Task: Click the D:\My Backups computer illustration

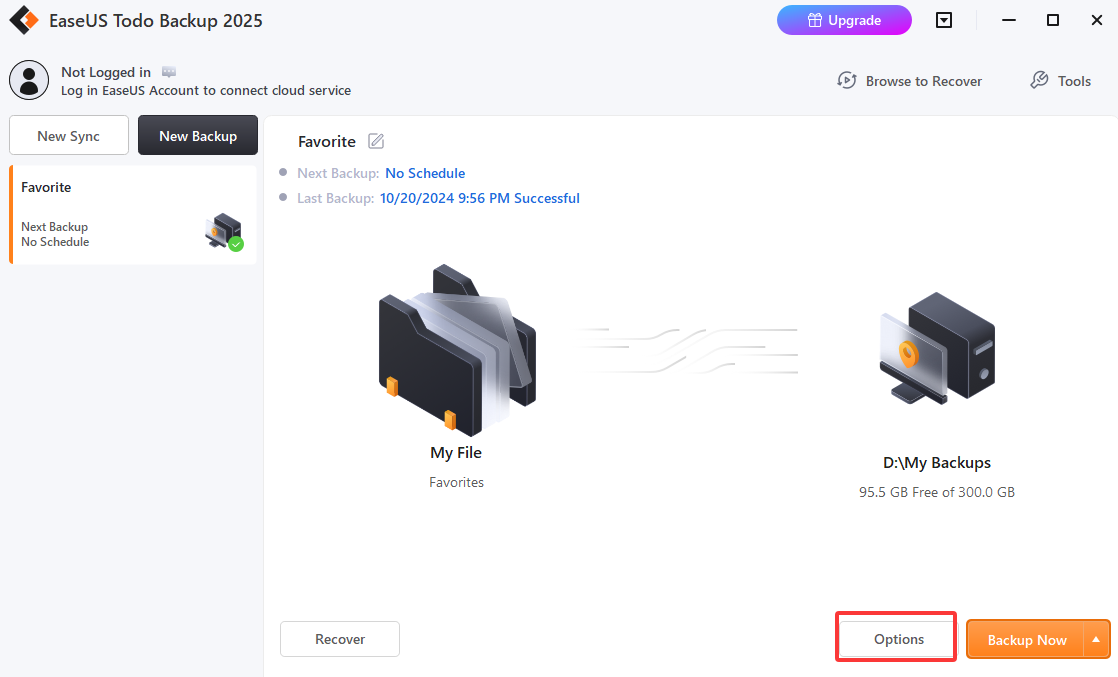Action: click(x=937, y=348)
